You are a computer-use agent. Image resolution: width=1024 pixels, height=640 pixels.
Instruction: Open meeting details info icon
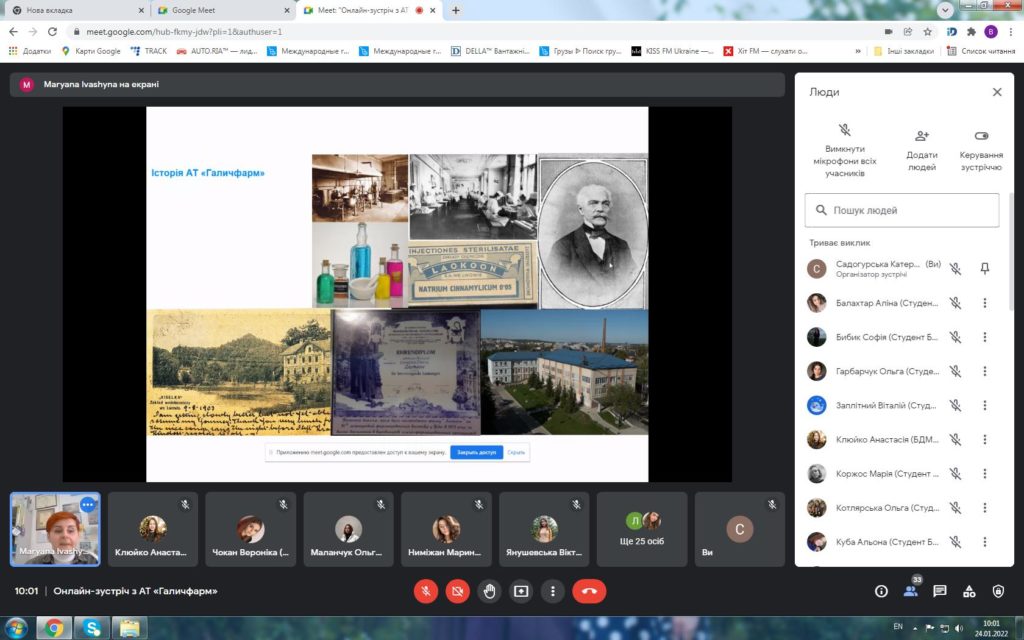pos(881,591)
